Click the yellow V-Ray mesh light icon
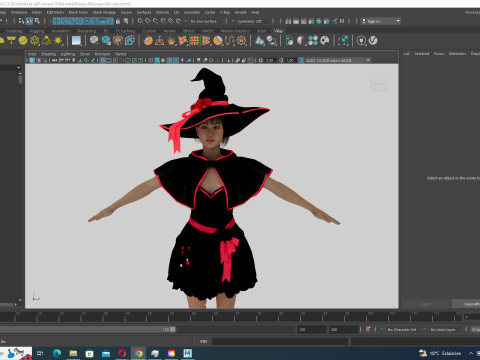Image resolution: width=480 pixels, height=360 pixels. (35, 41)
